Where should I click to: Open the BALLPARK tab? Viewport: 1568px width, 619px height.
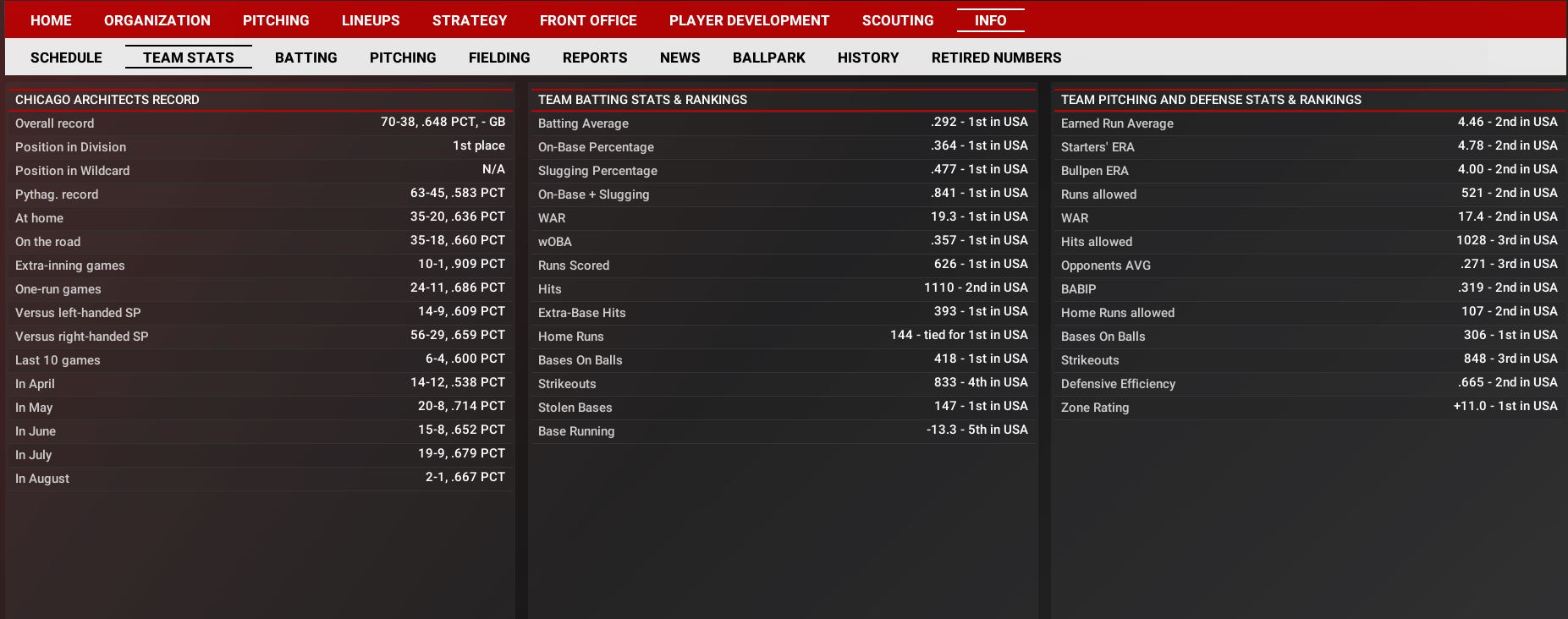click(x=768, y=58)
